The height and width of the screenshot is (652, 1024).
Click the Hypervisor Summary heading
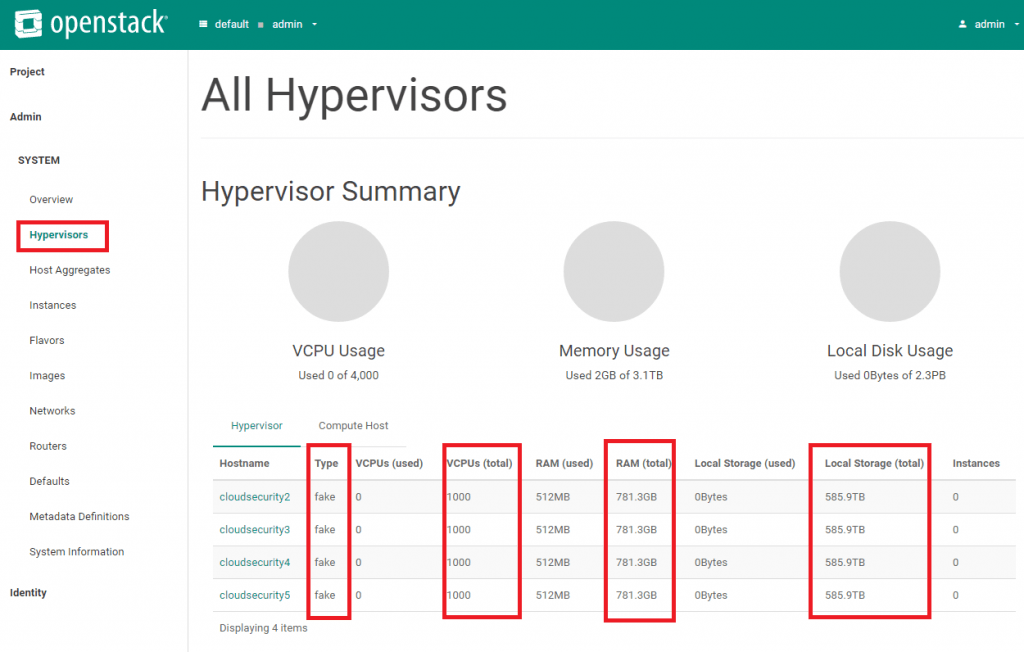click(x=330, y=192)
